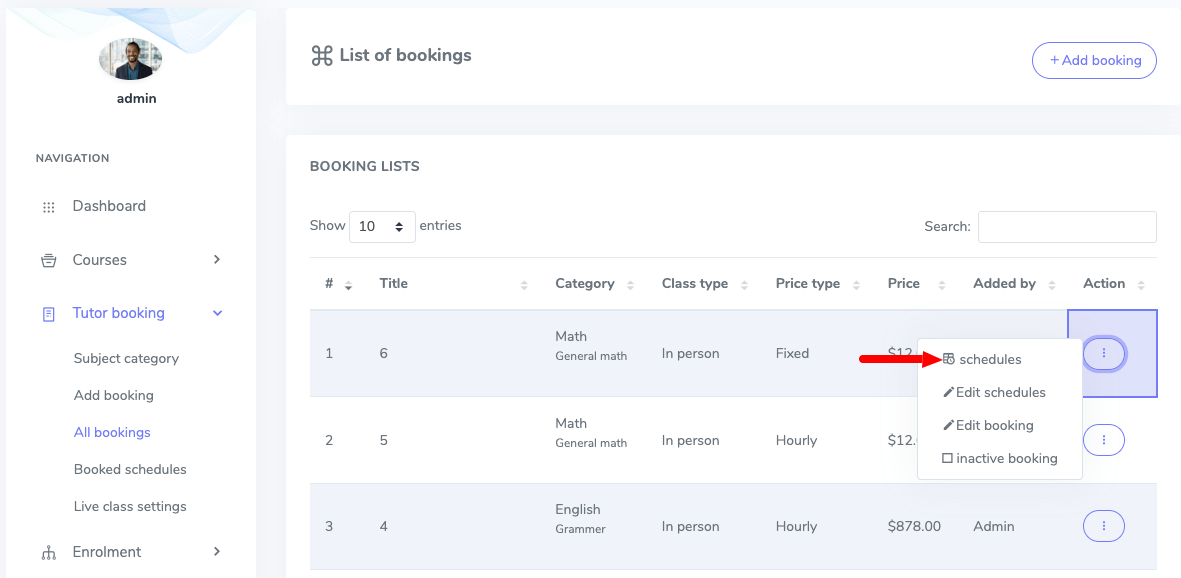Click the schedules icon in the context menu

pyautogui.click(x=948, y=358)
